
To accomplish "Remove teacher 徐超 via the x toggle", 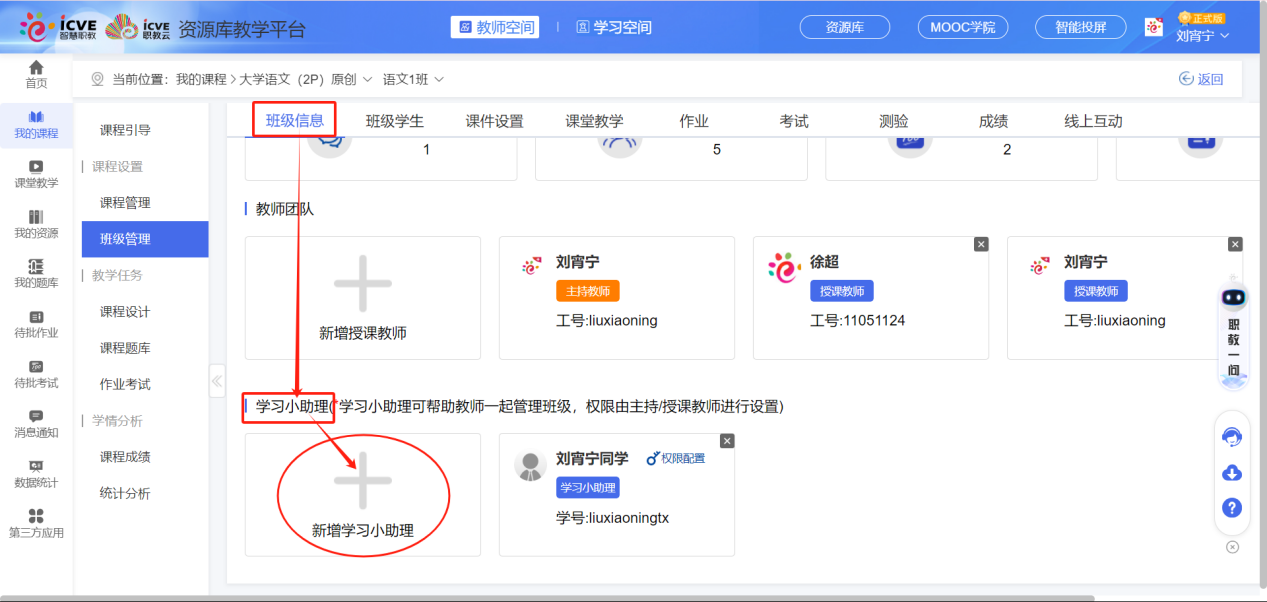I will 981,243.
